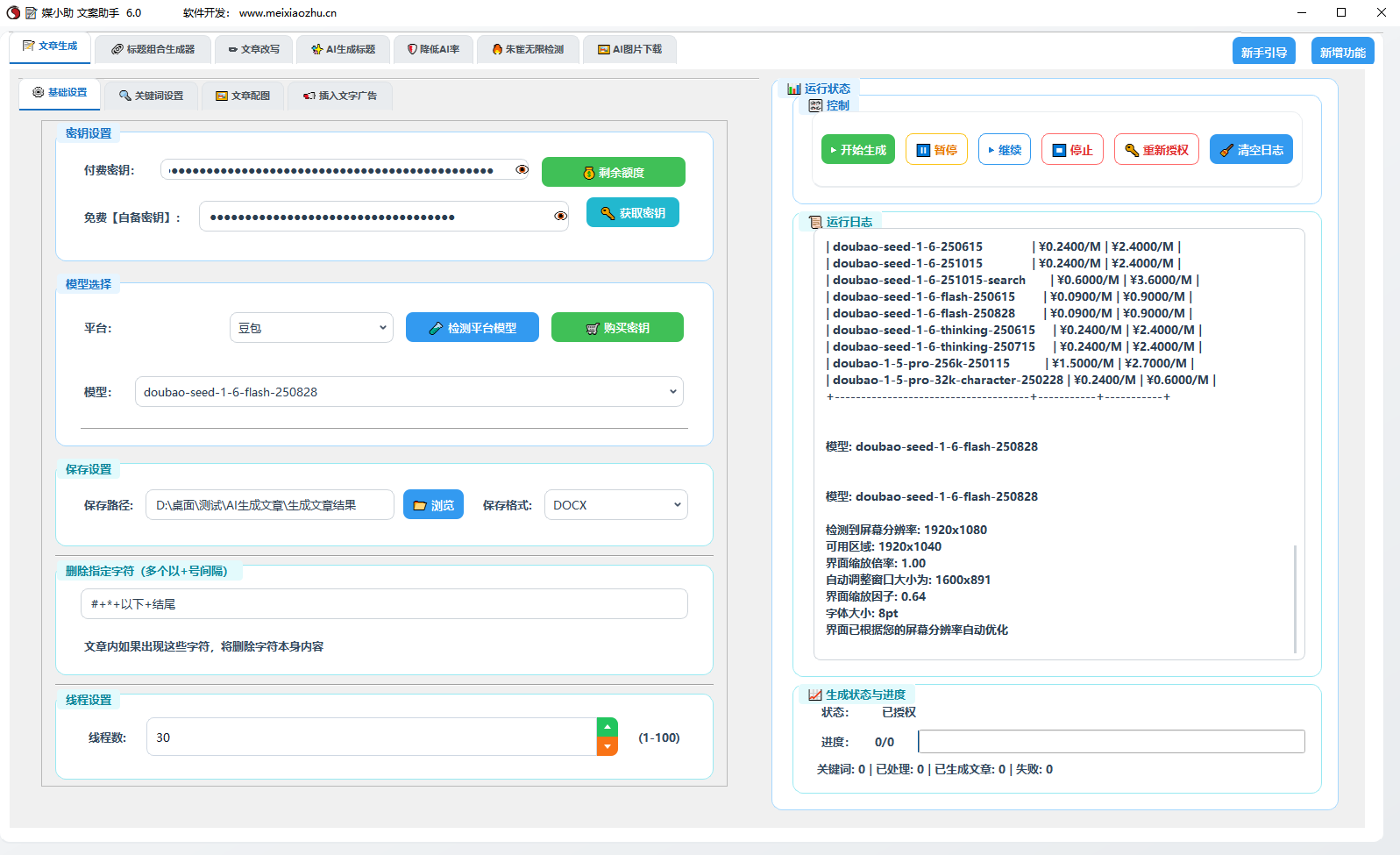
Task: Increase thread count with up arrow
Action: click(607, 727)
